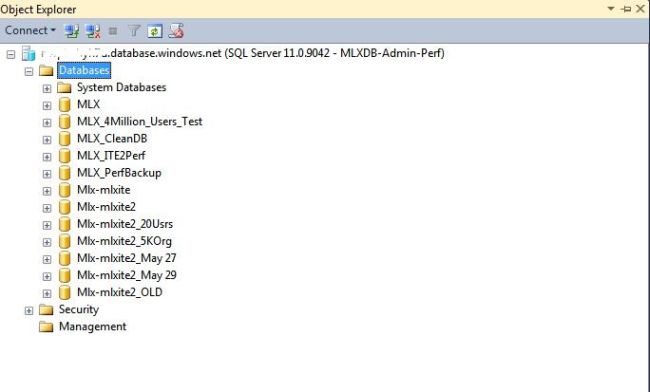Open Object Explorer window position dropdown arrow

(x=611, y=9)
